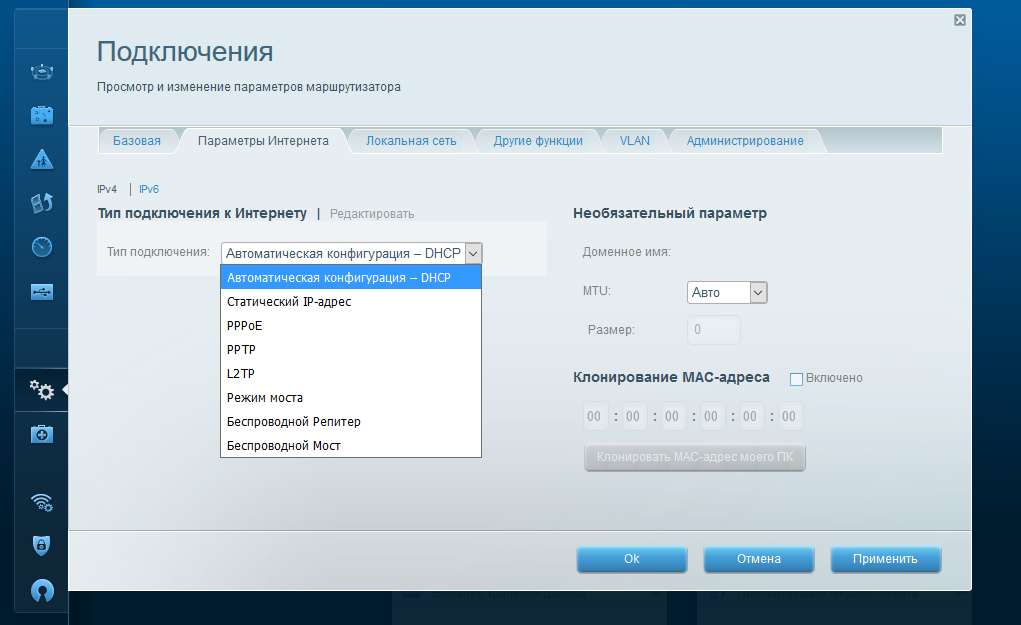Image resolution: width=1021 pixels, height=625 pixels.
Task: Open Media Prioritization sidebar icon
Action: [42, 203]
